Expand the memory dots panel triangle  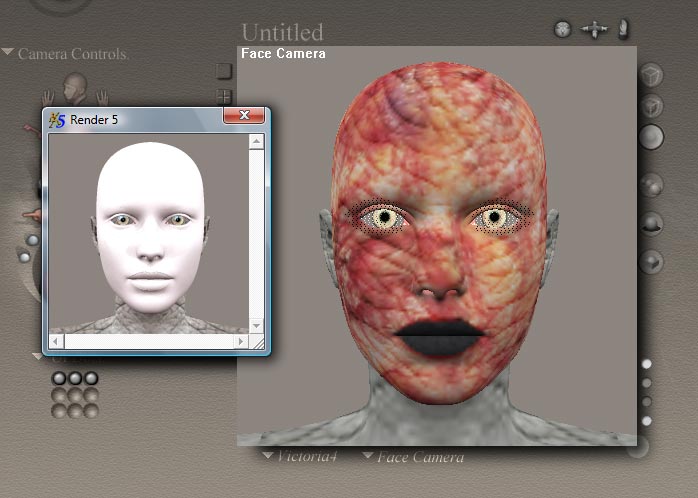pyautogui.click(x=37, y=356)
